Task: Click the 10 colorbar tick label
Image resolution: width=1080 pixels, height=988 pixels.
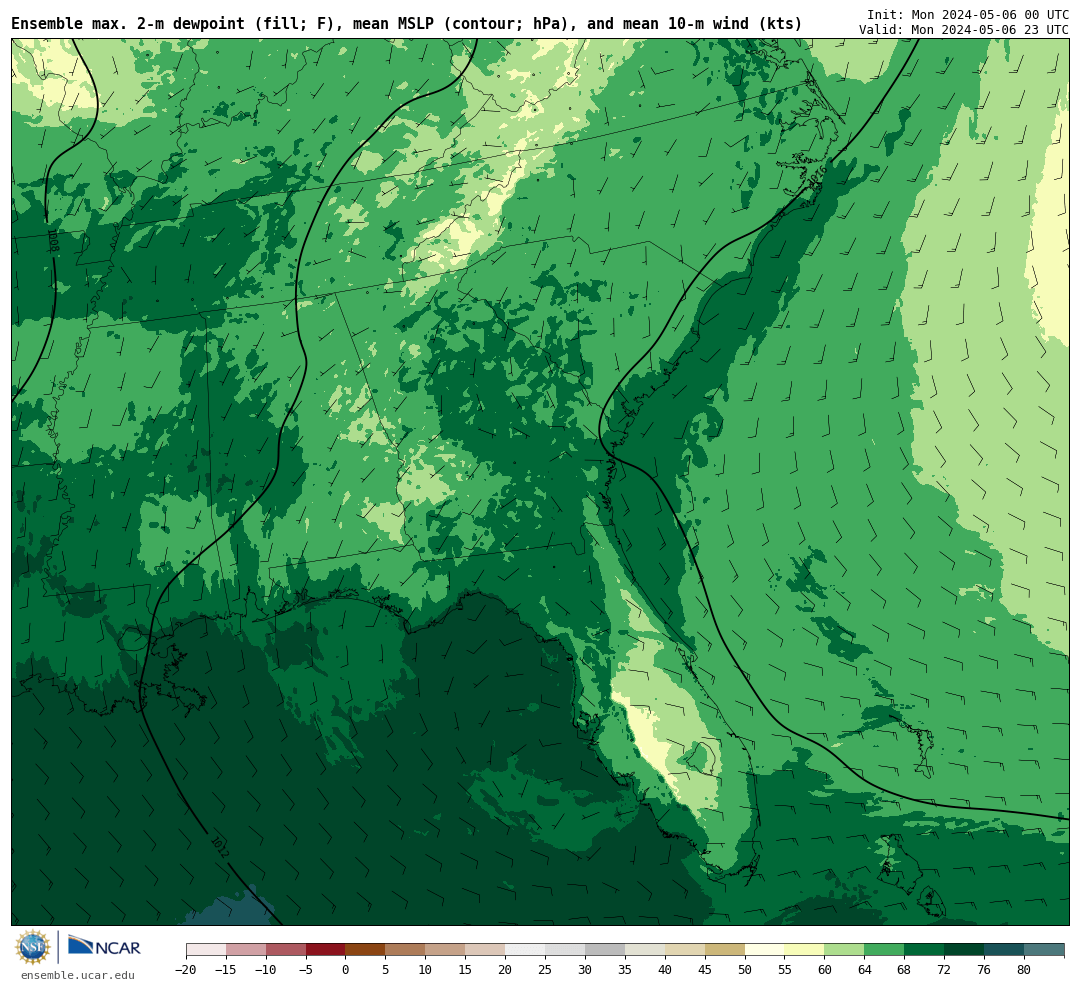Action: (x=426, y=970)
